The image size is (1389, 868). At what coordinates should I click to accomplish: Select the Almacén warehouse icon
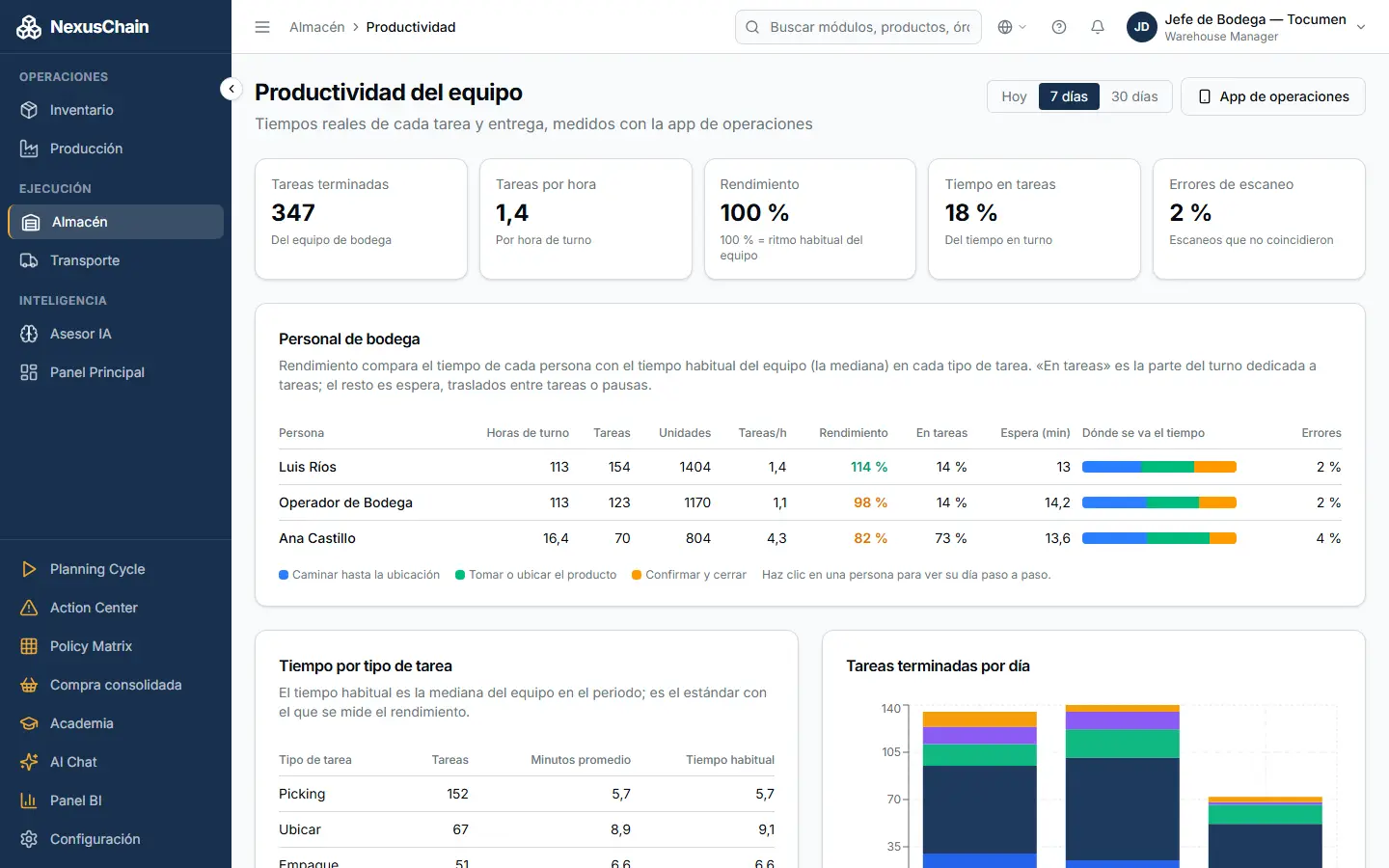point(31,222)
